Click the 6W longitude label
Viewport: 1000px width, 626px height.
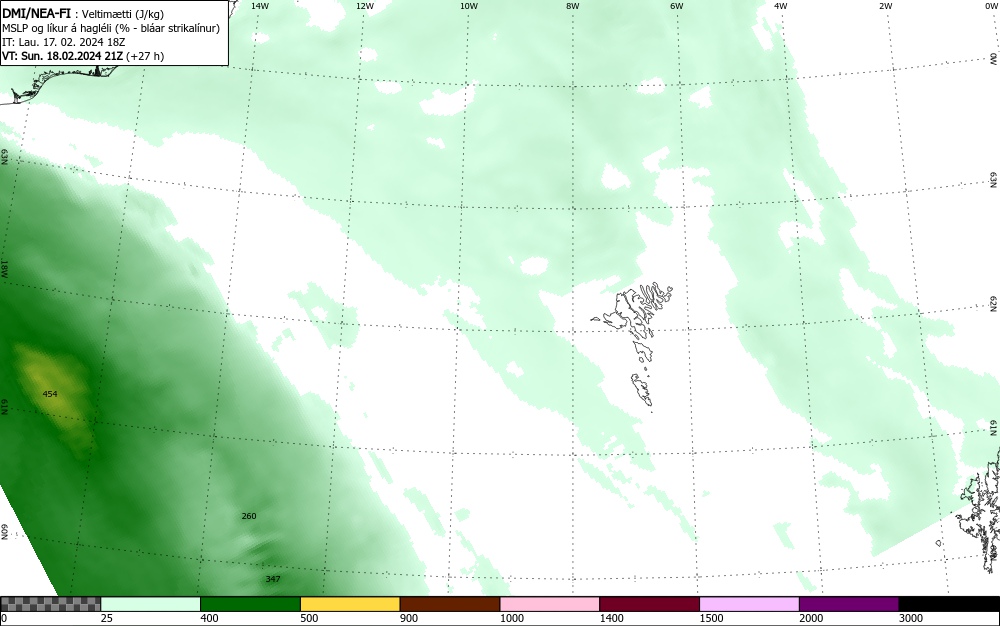tap(677, 6)
